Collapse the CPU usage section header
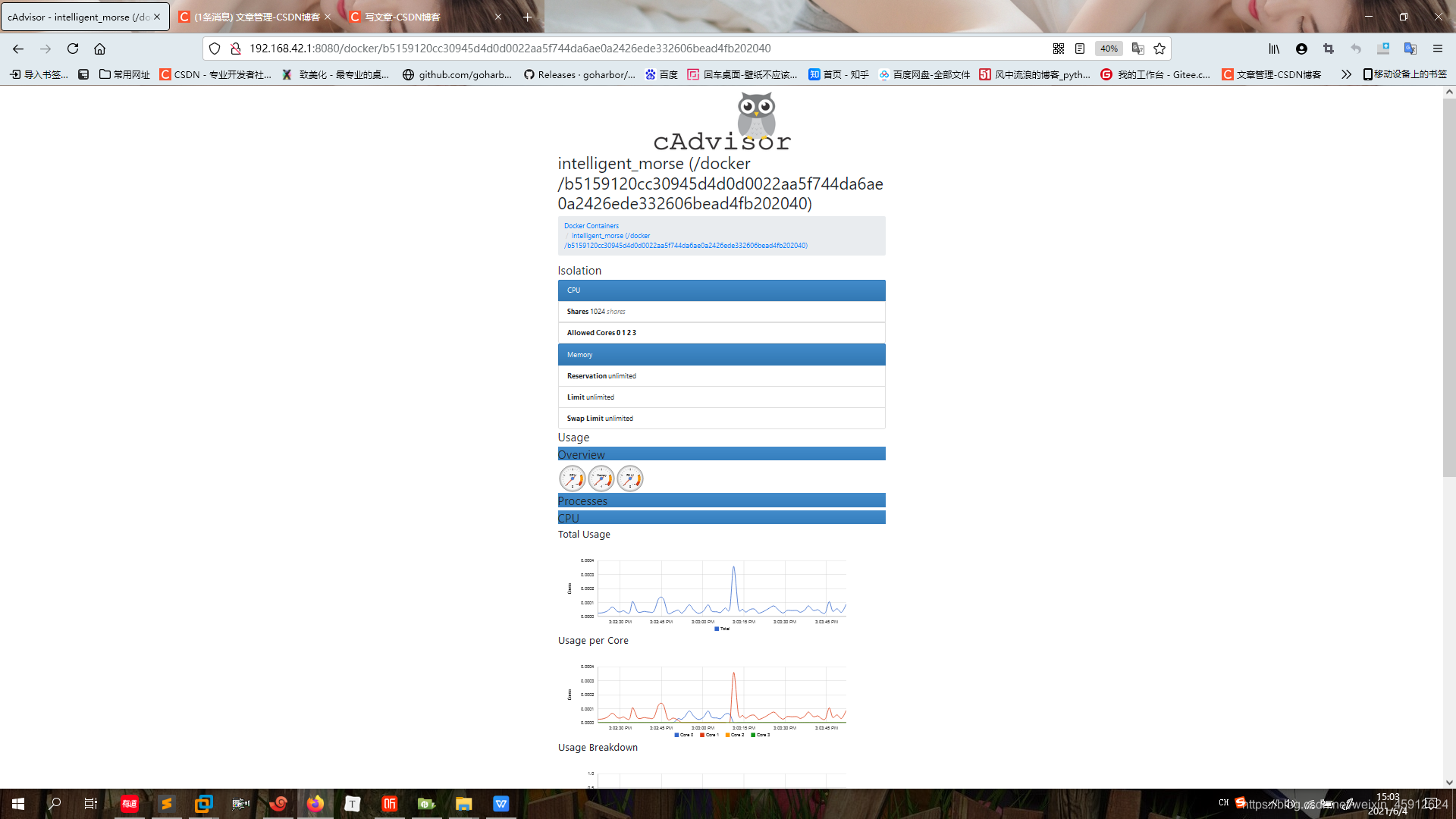 (722, 518)
